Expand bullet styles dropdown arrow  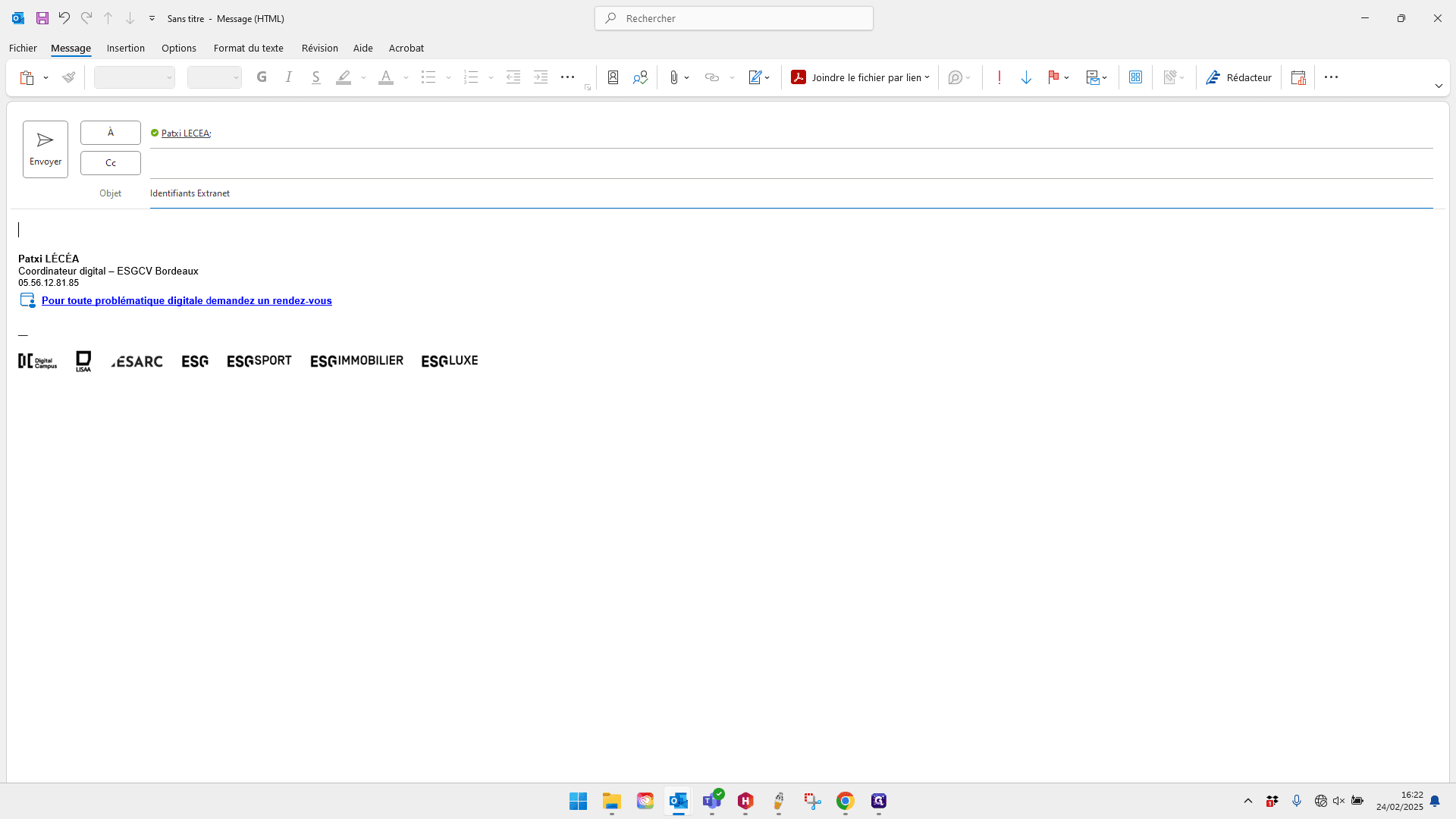coord(449,77)
